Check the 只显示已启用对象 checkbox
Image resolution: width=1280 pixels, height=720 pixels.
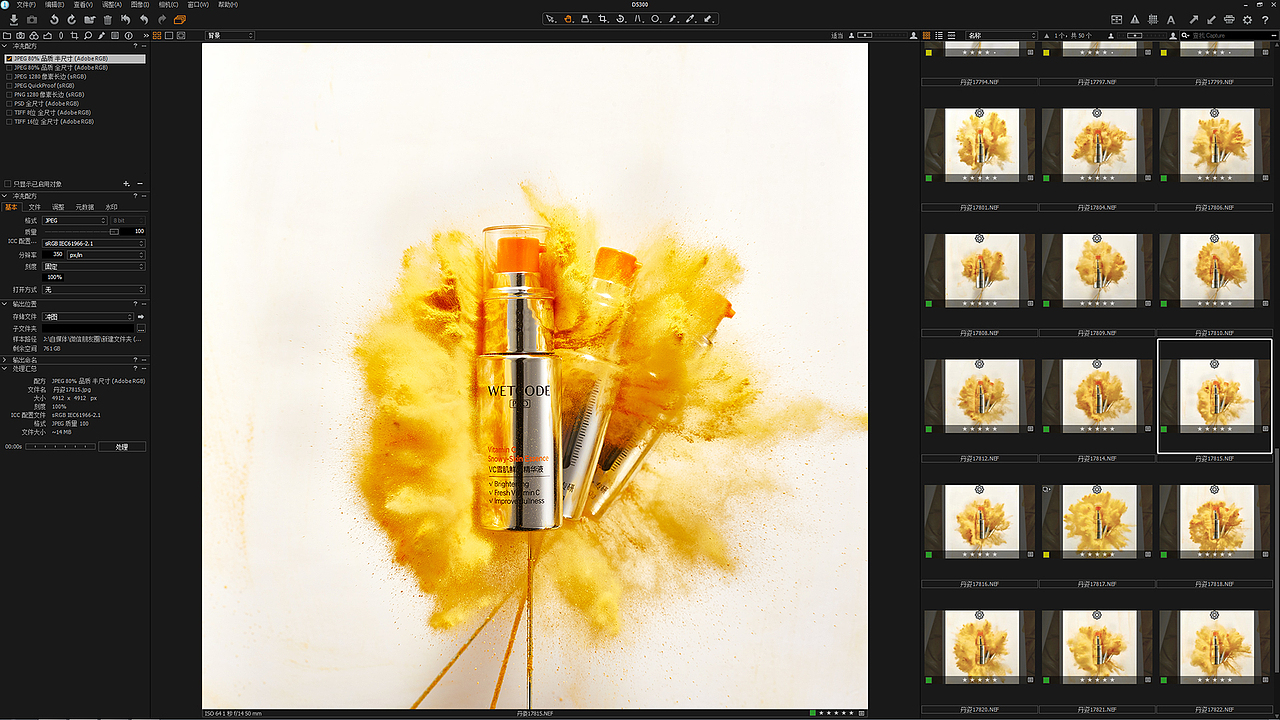9,184
